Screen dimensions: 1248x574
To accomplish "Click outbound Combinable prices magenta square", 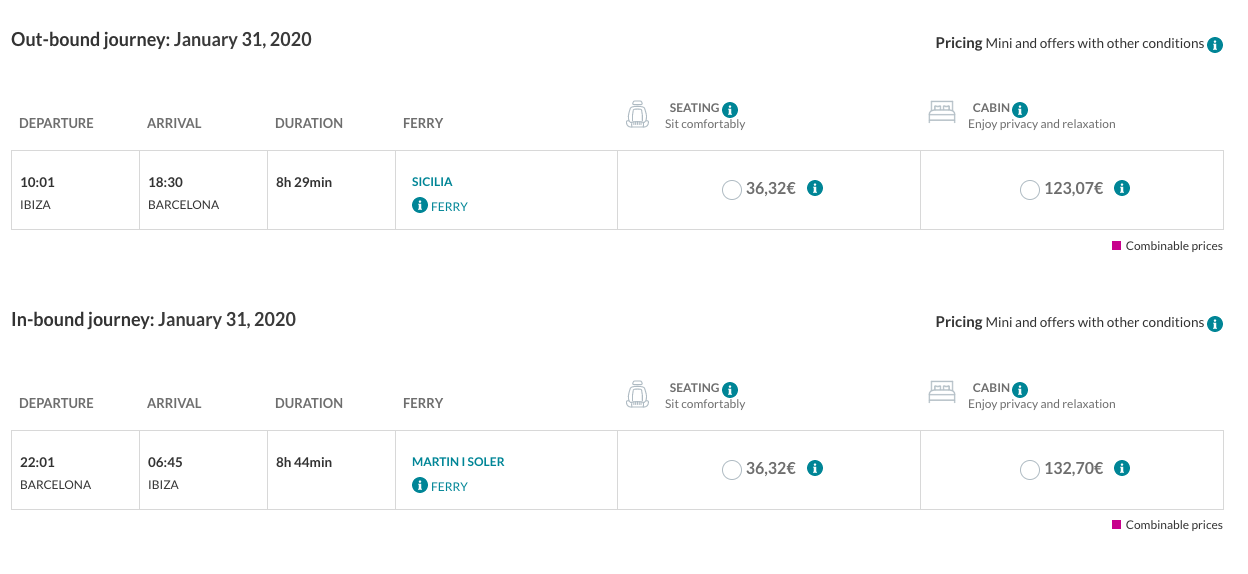I will [1116, 245].
